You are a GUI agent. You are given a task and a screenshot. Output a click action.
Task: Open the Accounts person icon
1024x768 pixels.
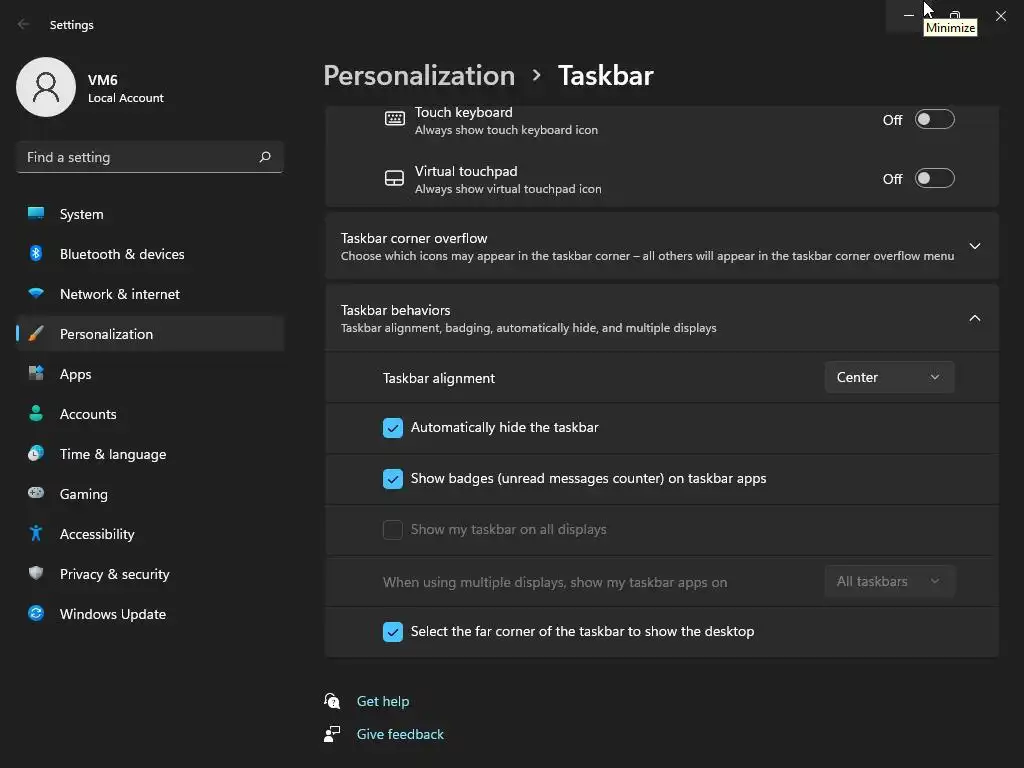[36, 414]
